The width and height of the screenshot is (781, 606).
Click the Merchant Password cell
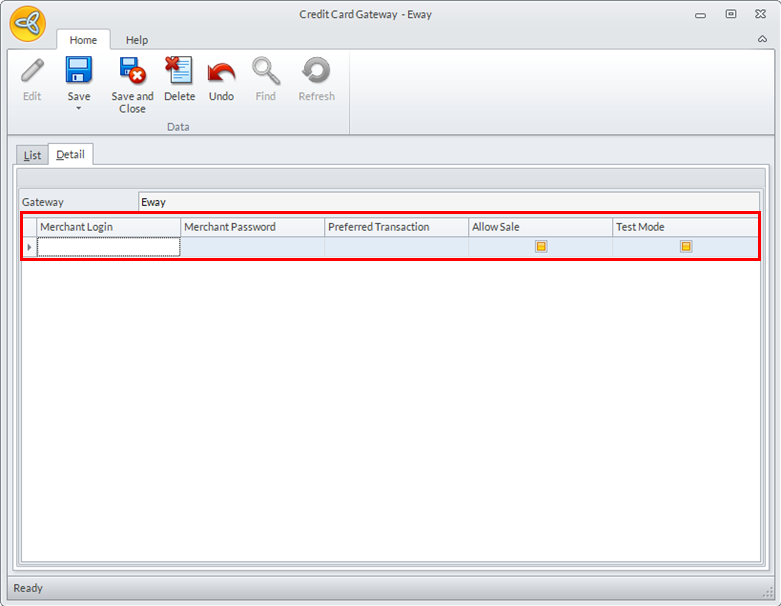point(252,247)
